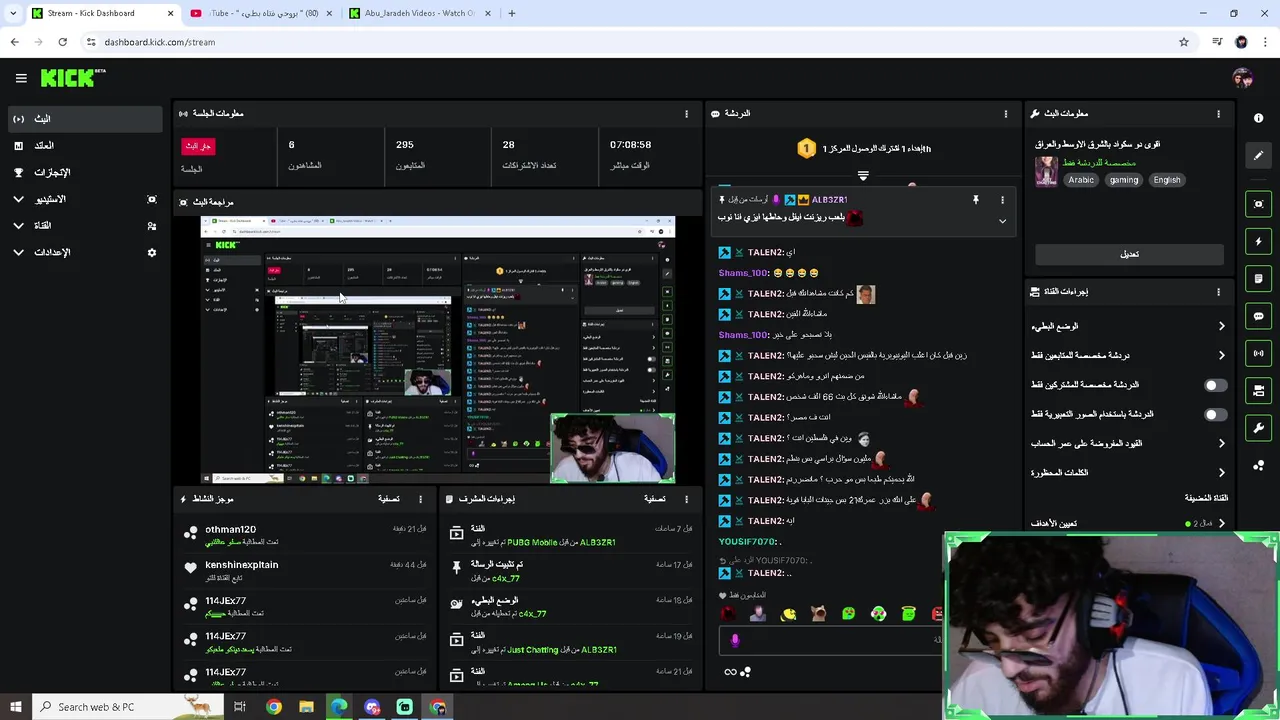
Task: Click the English tag
Action: [x=1167, y=180]
